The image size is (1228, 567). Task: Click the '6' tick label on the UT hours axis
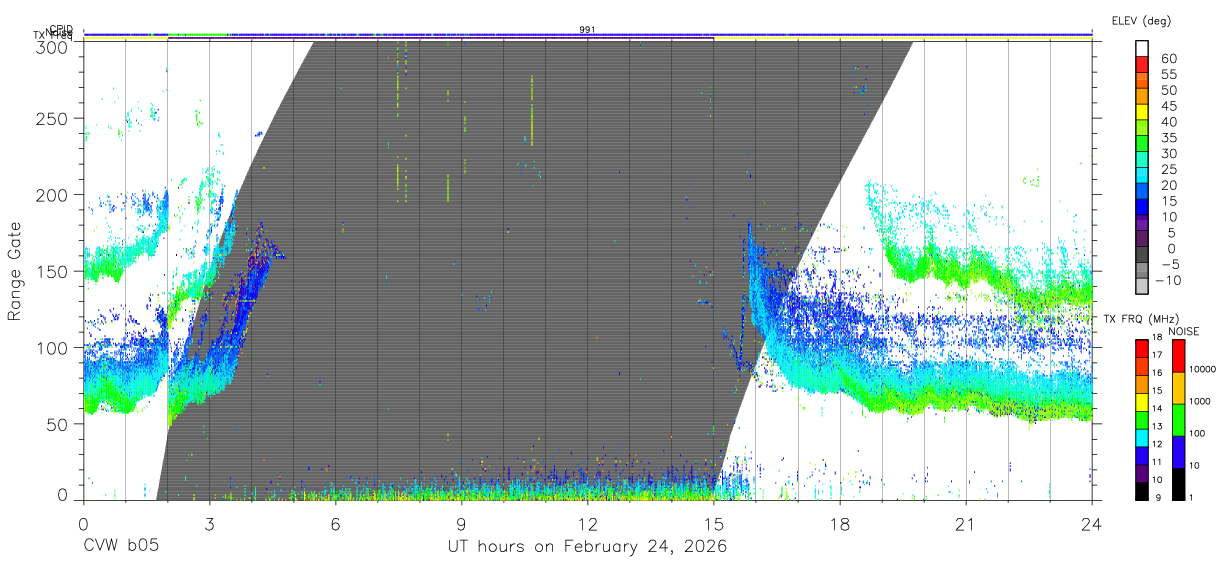pyautogui.click(x=335, y=524)
